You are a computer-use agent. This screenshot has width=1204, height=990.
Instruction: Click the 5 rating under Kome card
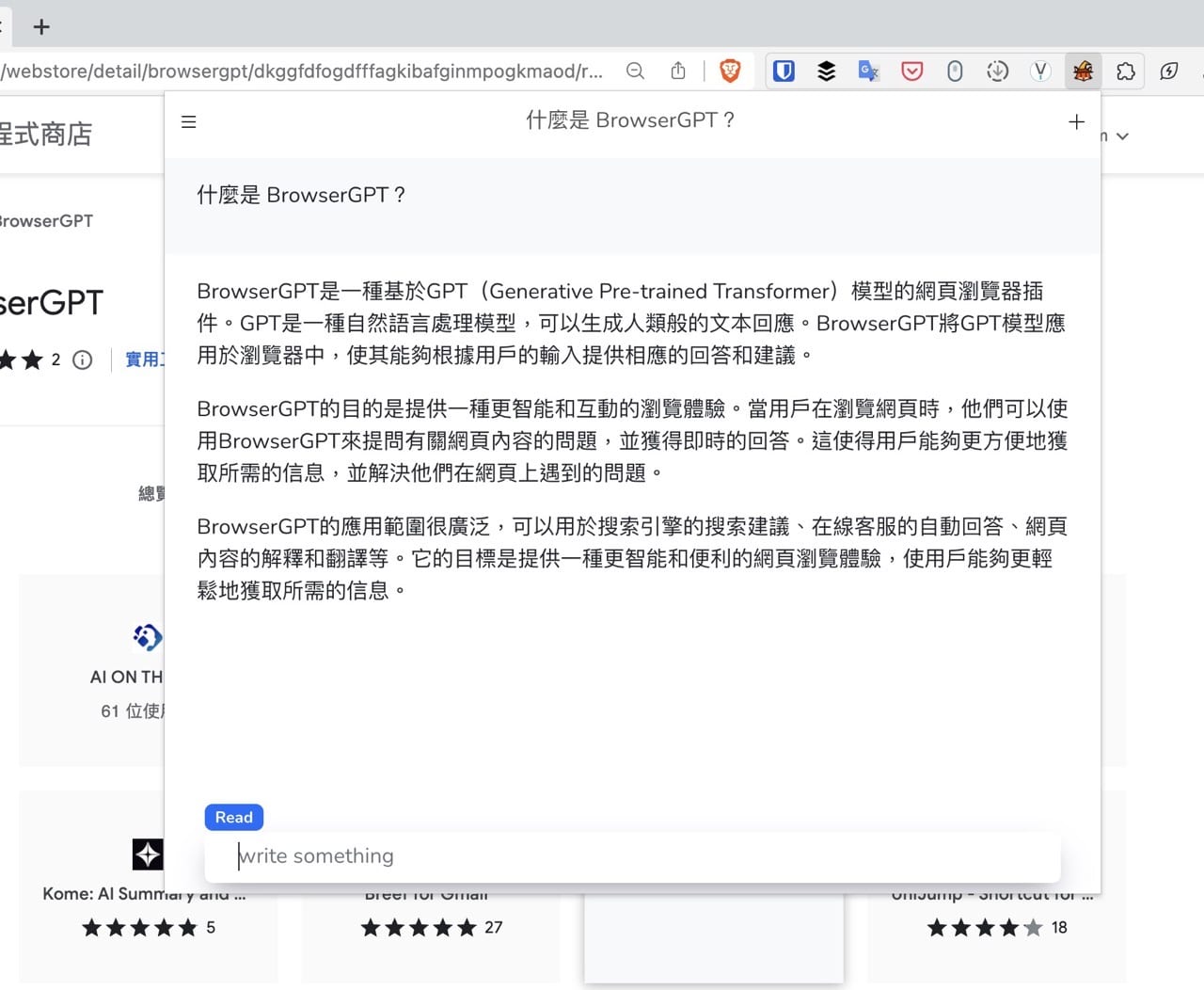(x=211, y=928)
